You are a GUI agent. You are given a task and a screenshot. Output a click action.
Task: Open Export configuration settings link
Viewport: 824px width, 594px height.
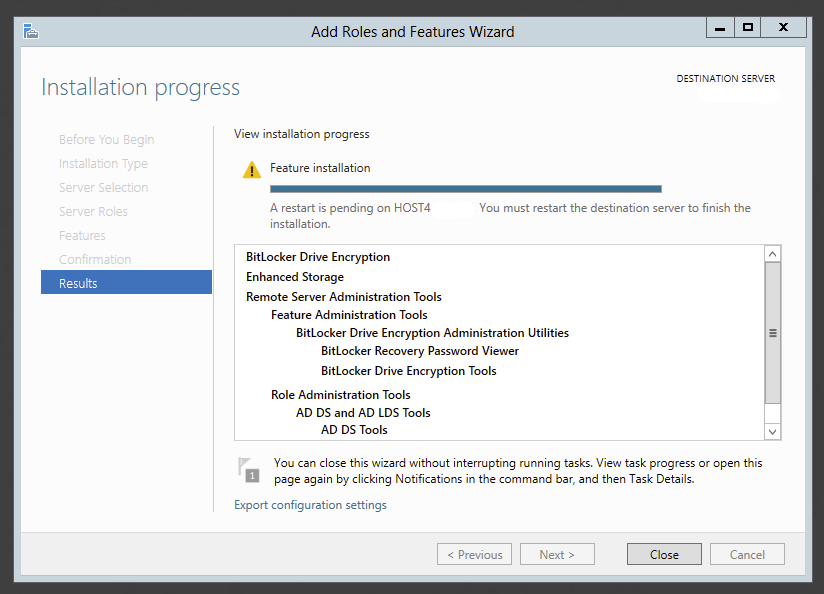pyautogui.click(x=310, y=505)
